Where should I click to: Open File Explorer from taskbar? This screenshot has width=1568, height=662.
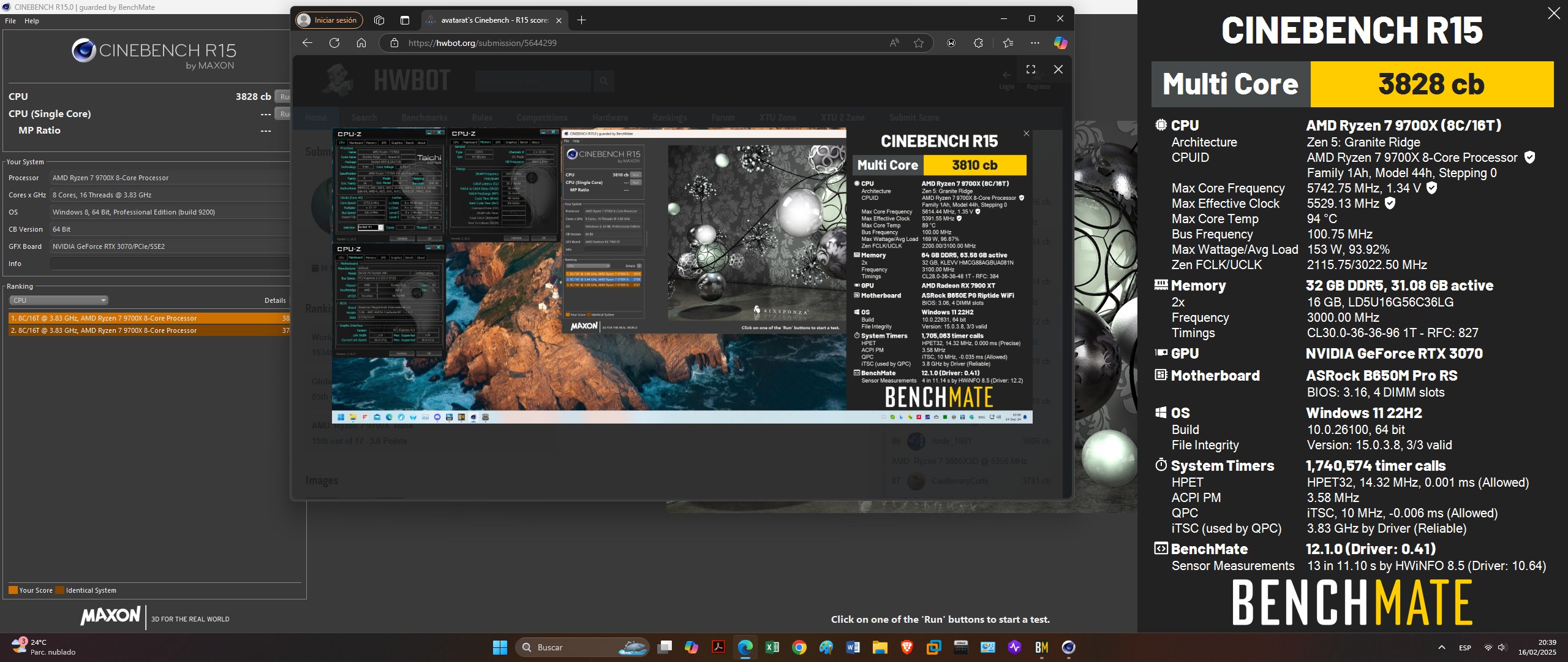pyautogui.click(x=880, y=647)
